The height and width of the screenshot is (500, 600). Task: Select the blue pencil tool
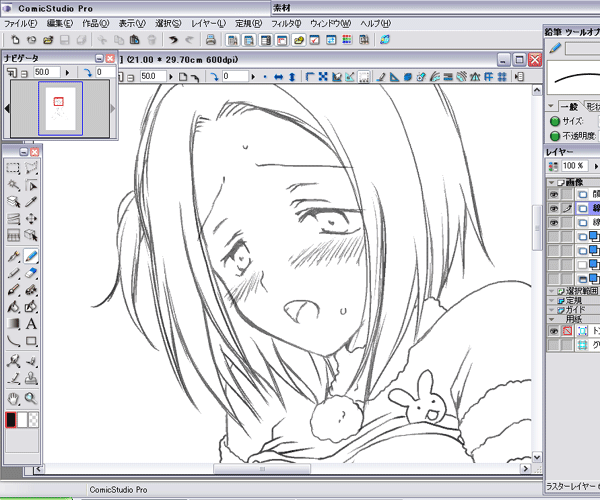pos(31,256)
